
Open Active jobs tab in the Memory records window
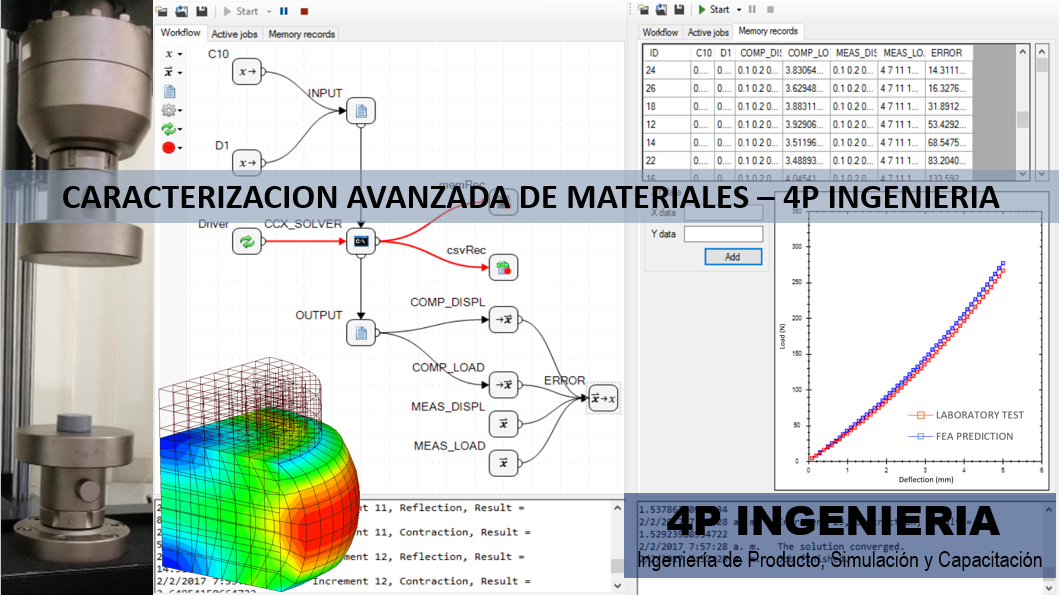coord(708,32)
